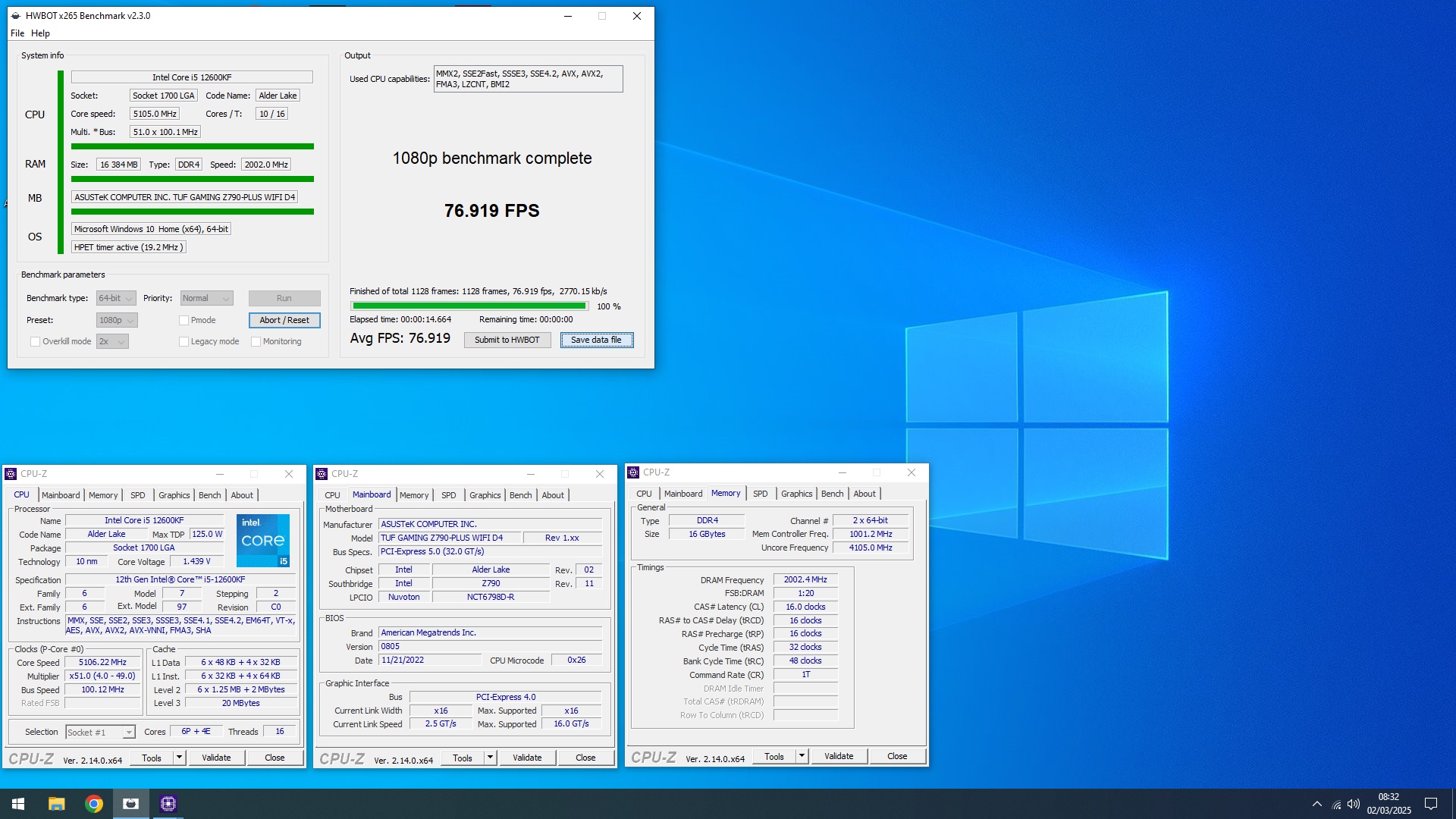Viewport: 1456px width, 819px height.
Task: Open the Windows Start menu
Action: [18, 804]
